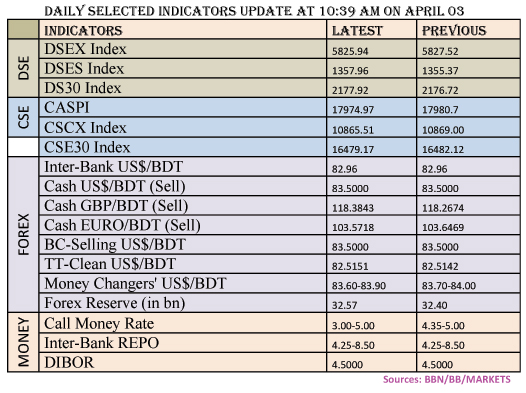Click the DSEX Index latest value 5825.94
The image size is (526, 393).
click(350, 51)
